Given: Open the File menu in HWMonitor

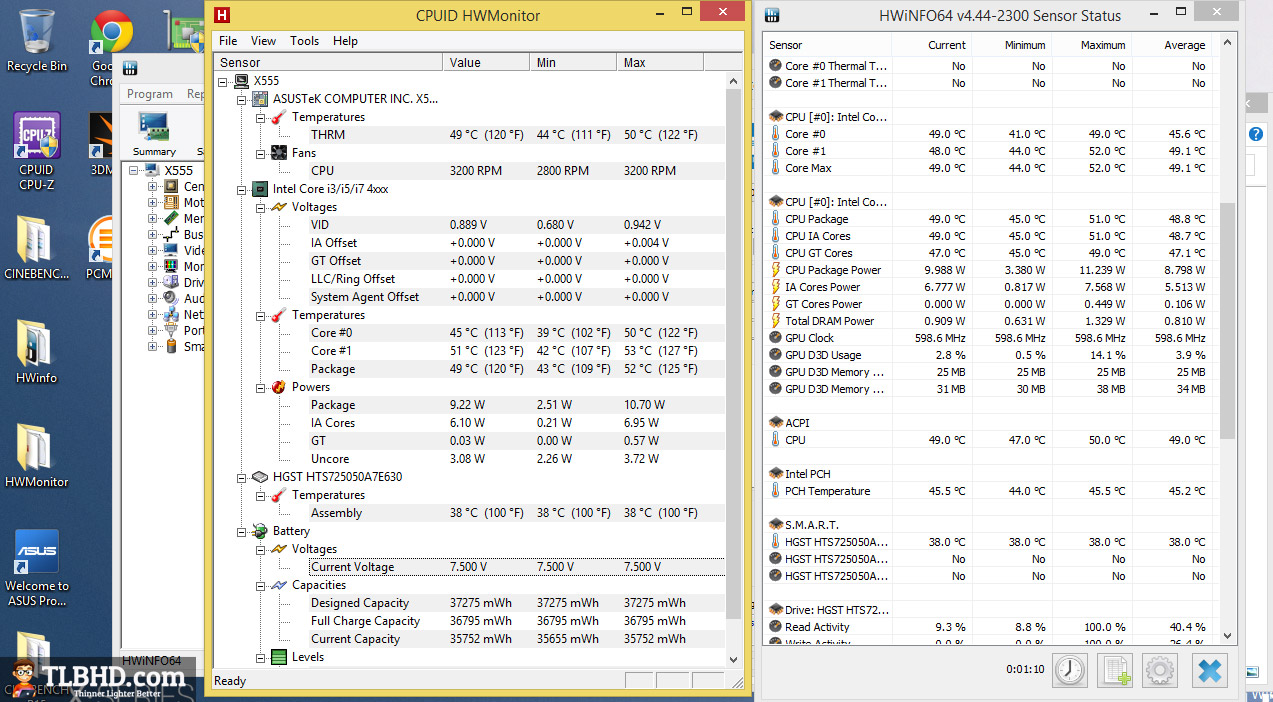Looking at the screenshot, I should point(228,41).
